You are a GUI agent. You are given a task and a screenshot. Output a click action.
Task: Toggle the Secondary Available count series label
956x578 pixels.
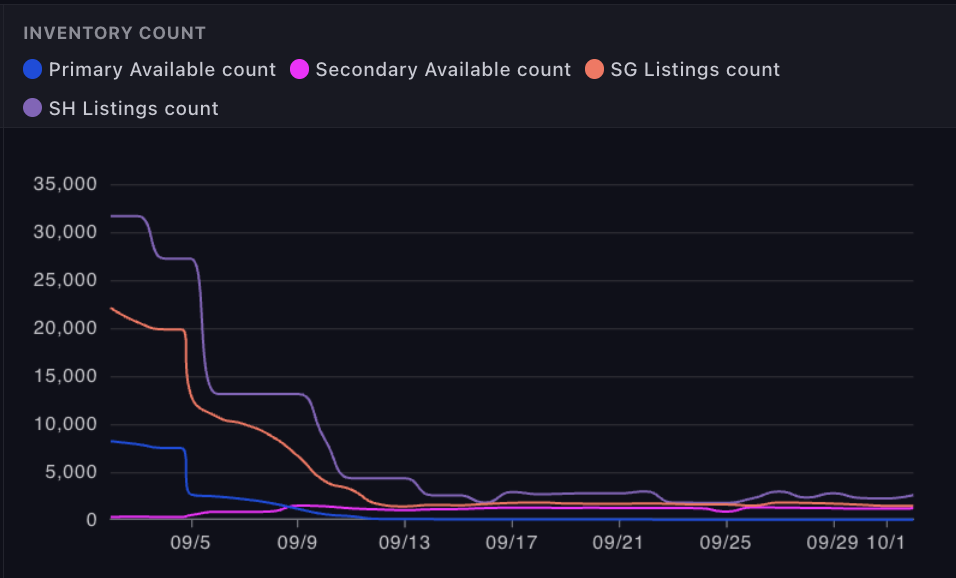pos(443,70)
